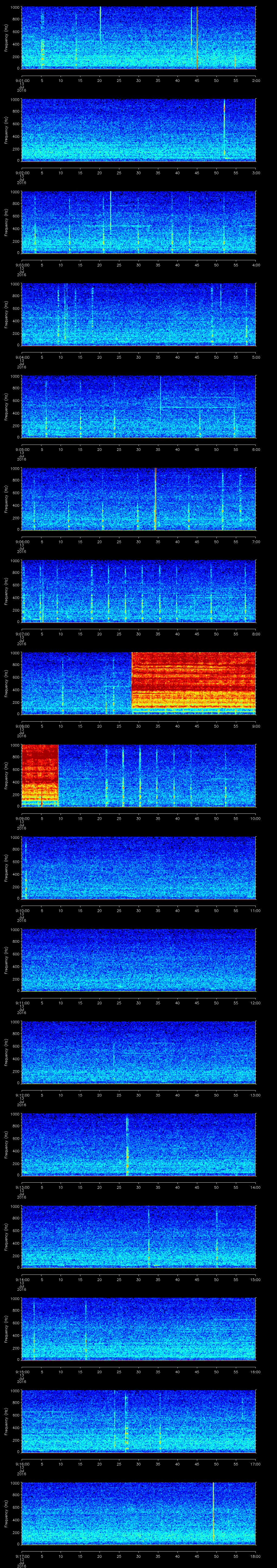Image resolution: width=277 pixels, height=1568 pixels.
Task: Click the 9:12:00 spectrogram panel
Action: 138,1052
